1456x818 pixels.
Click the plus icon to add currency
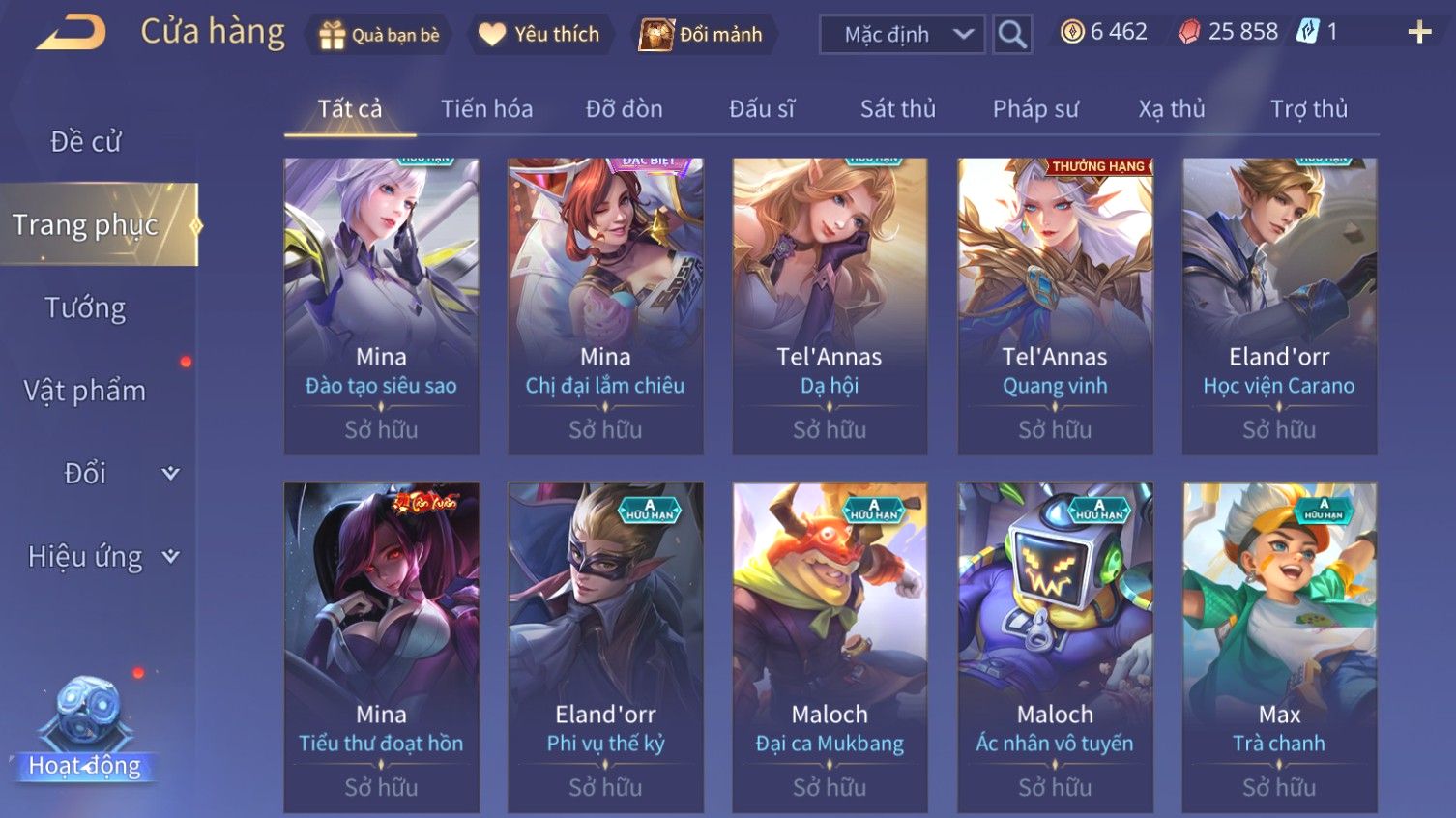(1418, 33)
